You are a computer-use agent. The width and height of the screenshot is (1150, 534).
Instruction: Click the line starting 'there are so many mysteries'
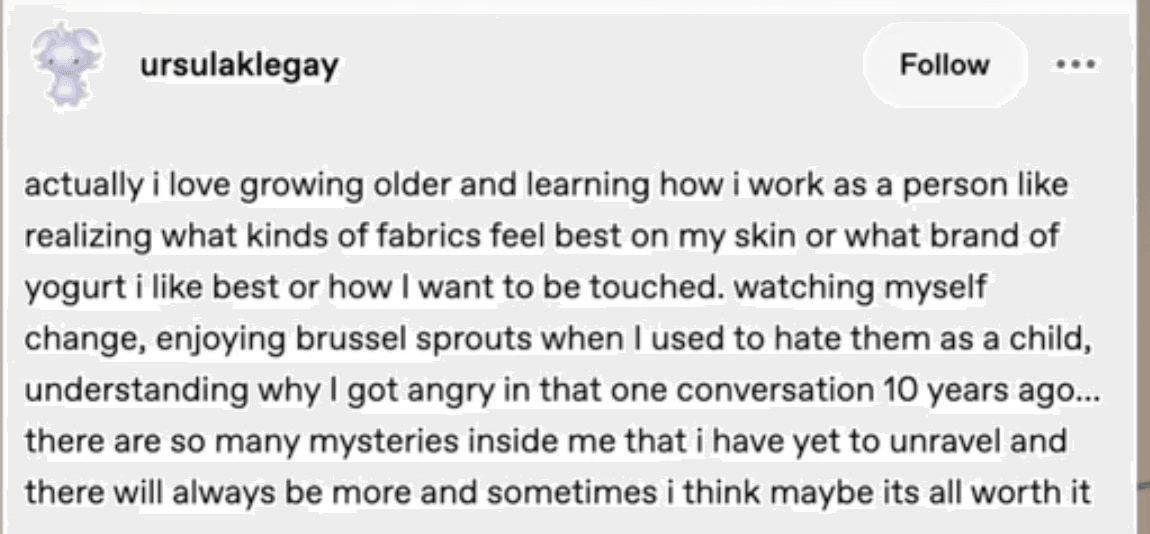click(x=546, y=442)
